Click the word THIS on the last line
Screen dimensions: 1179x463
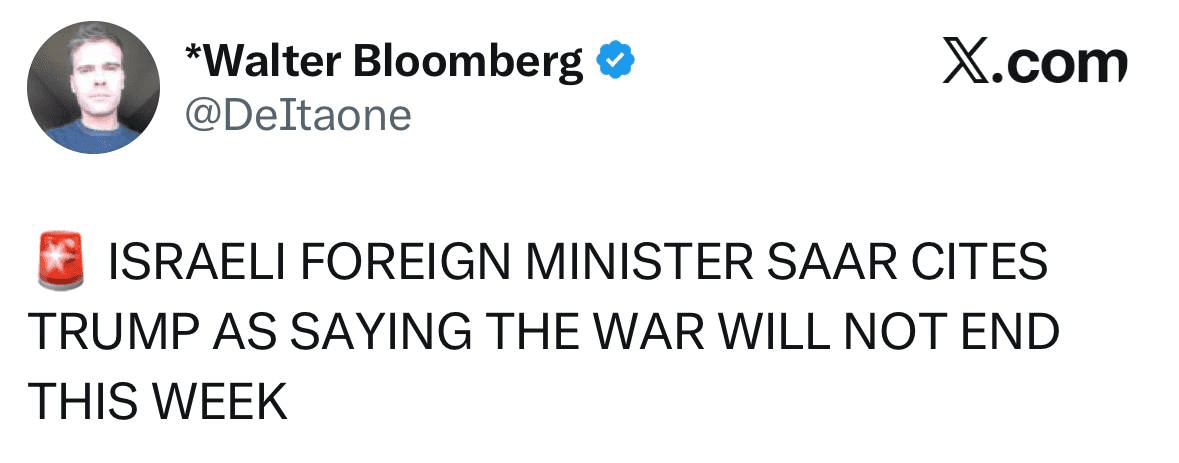[x=81, y=401]
